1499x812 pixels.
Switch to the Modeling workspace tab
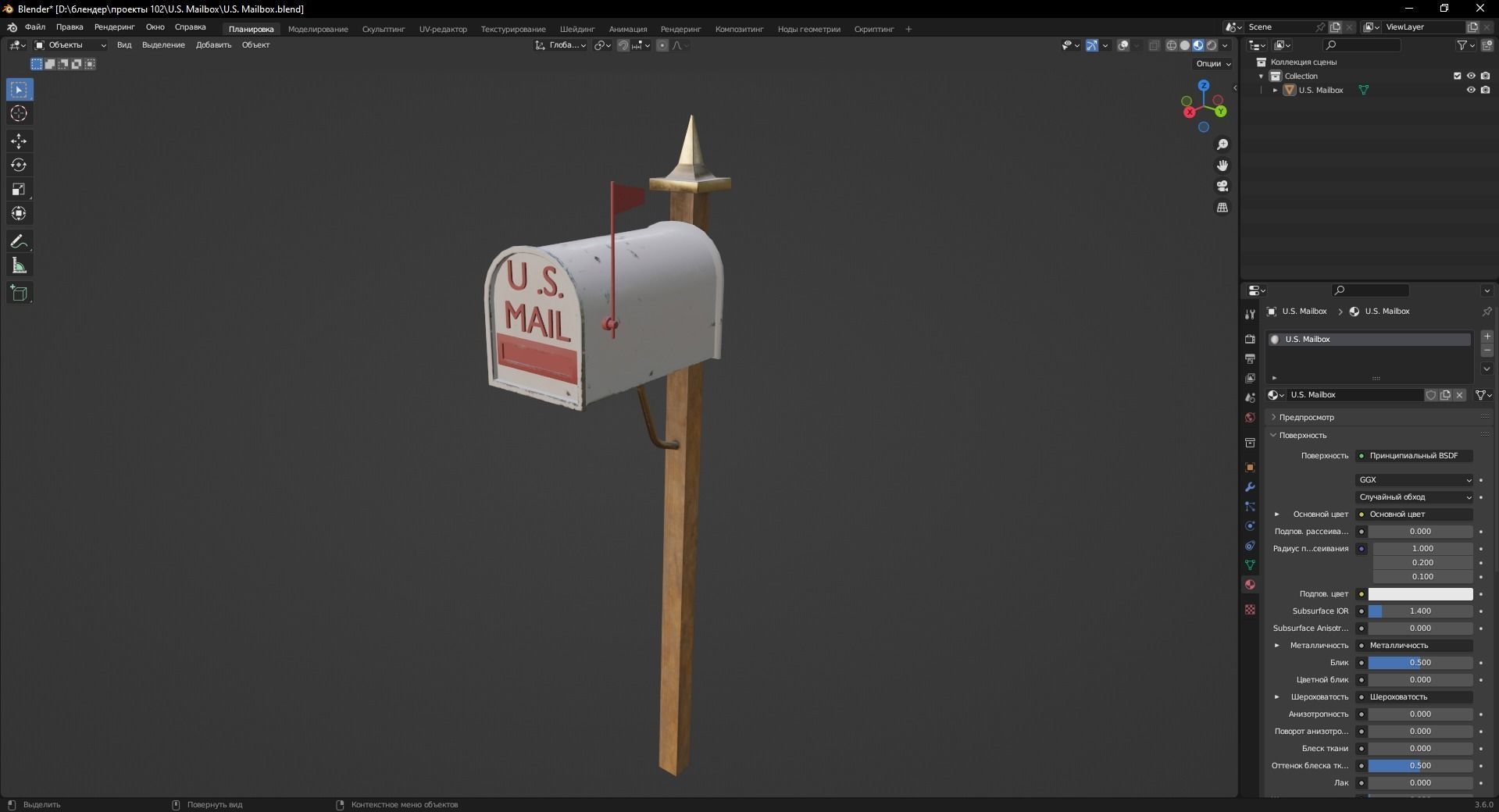pyautogui.click(x=318, y=29)
